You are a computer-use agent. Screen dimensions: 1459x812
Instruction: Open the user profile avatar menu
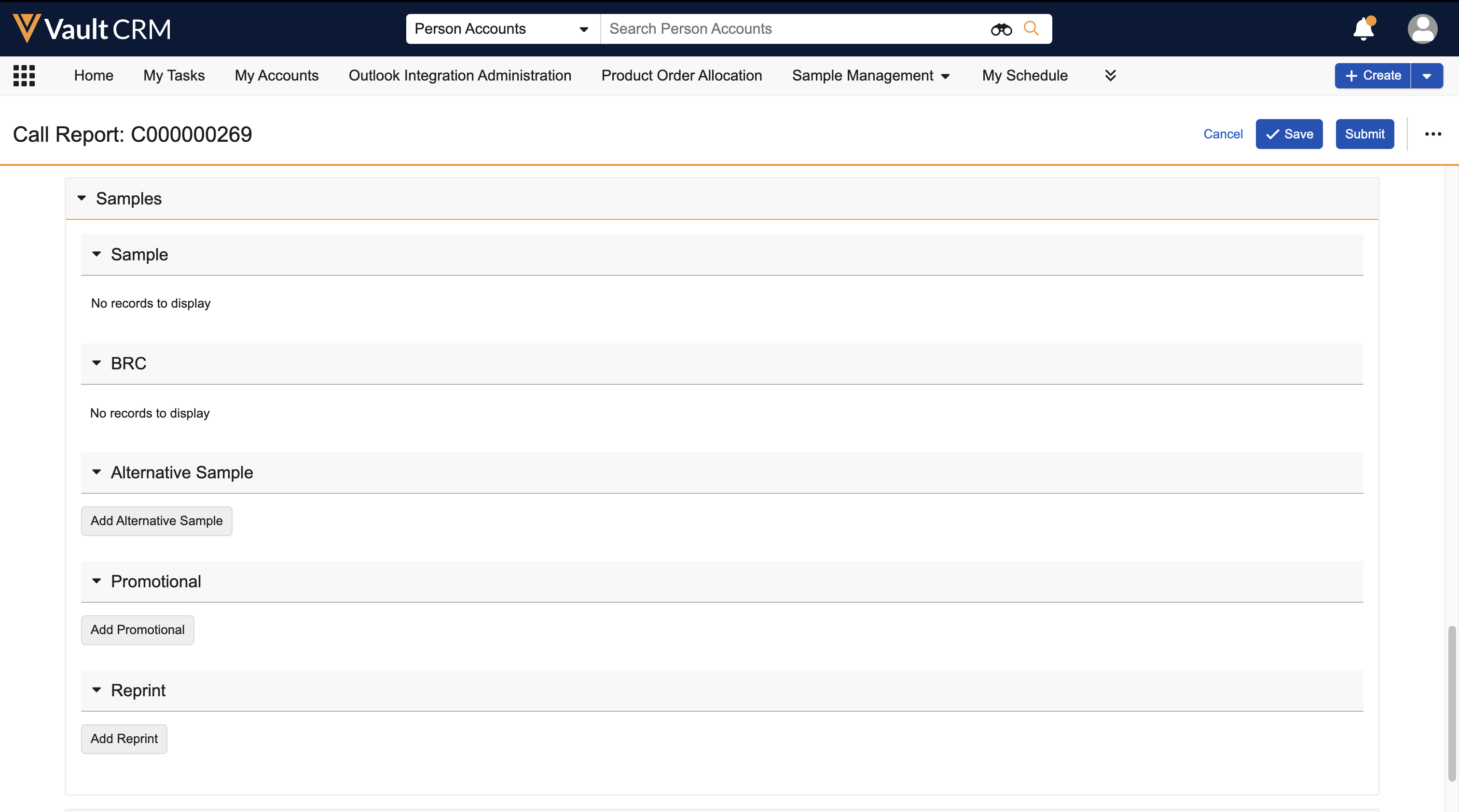tap(1422, 29)
